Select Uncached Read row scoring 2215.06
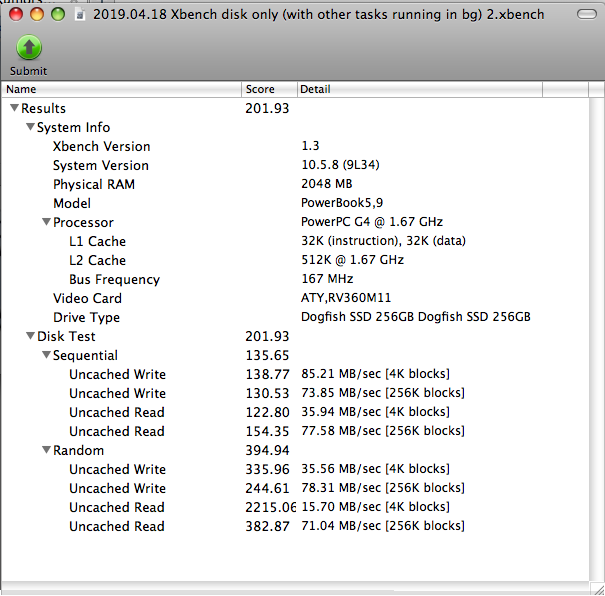This screenshot has width=605, height=596. [x=295, y=507]
